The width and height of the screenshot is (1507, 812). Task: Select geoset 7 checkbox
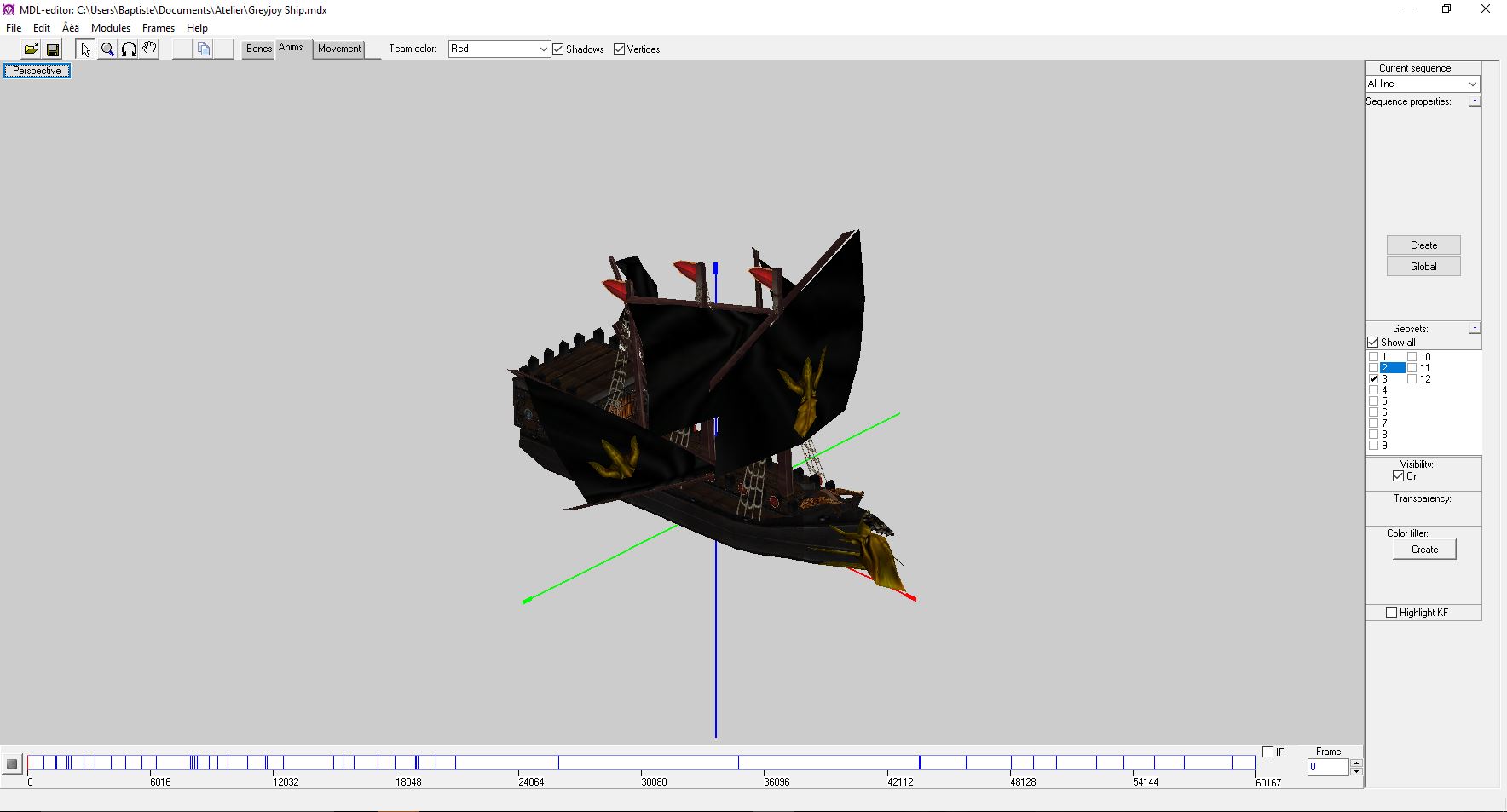[x=1373, y=423]
